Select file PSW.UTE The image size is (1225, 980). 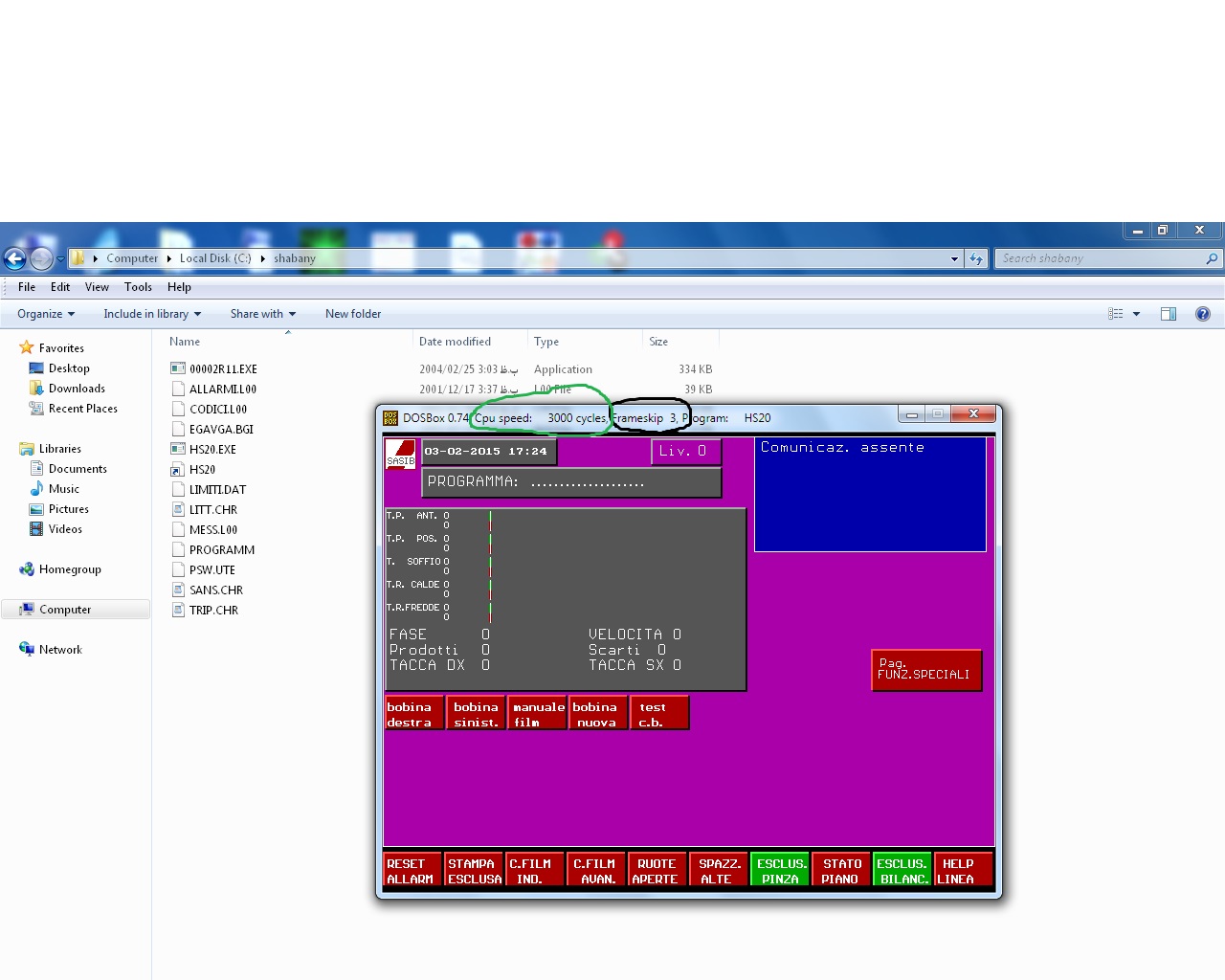tap(212, 570)
